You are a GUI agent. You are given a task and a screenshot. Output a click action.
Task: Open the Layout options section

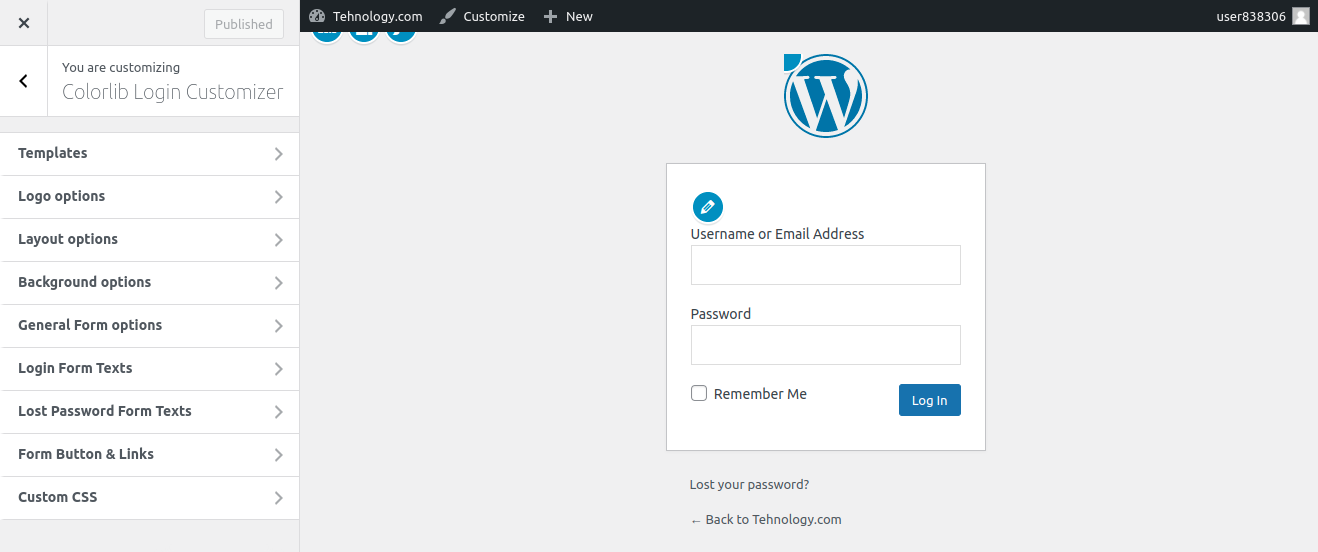coord(150,240)
